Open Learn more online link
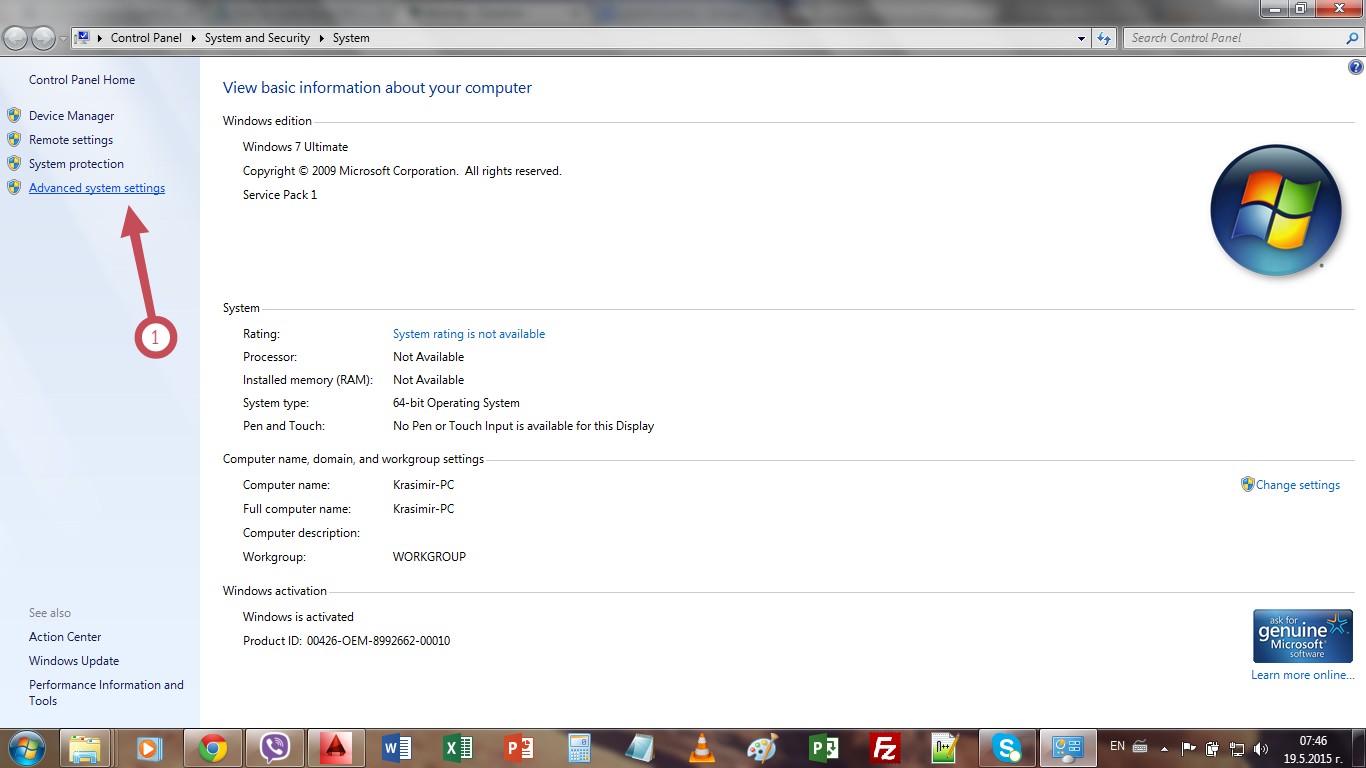Viewport: 1366px width, 768px height. tap(1303, 675)
